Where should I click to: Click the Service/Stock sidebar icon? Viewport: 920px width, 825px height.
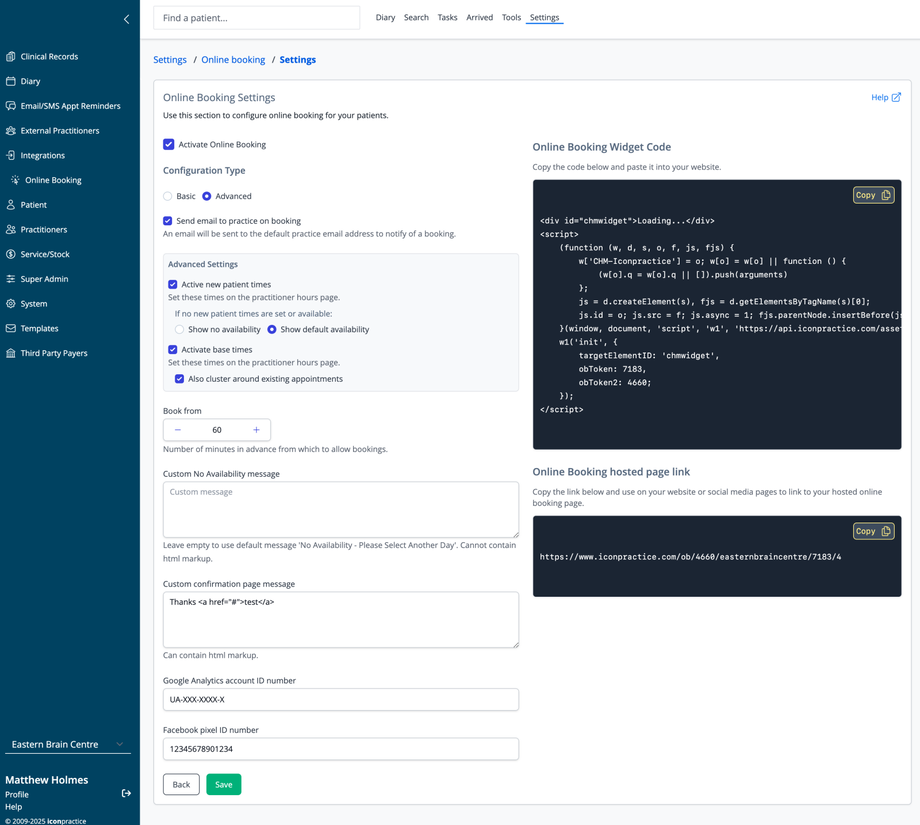tap(11, 254)
